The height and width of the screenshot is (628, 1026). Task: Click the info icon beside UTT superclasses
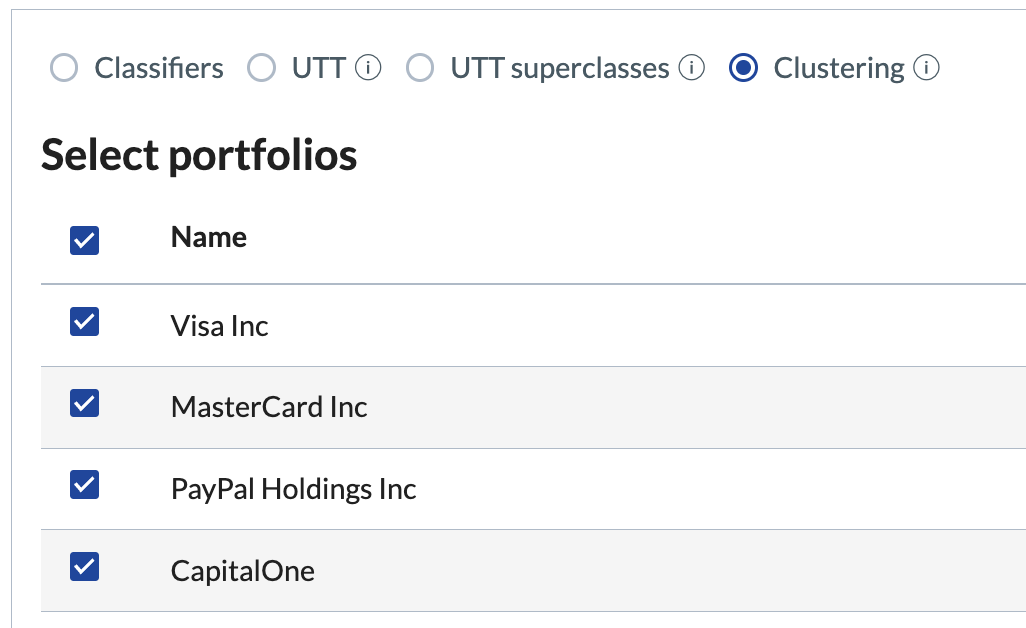[691, 67]
